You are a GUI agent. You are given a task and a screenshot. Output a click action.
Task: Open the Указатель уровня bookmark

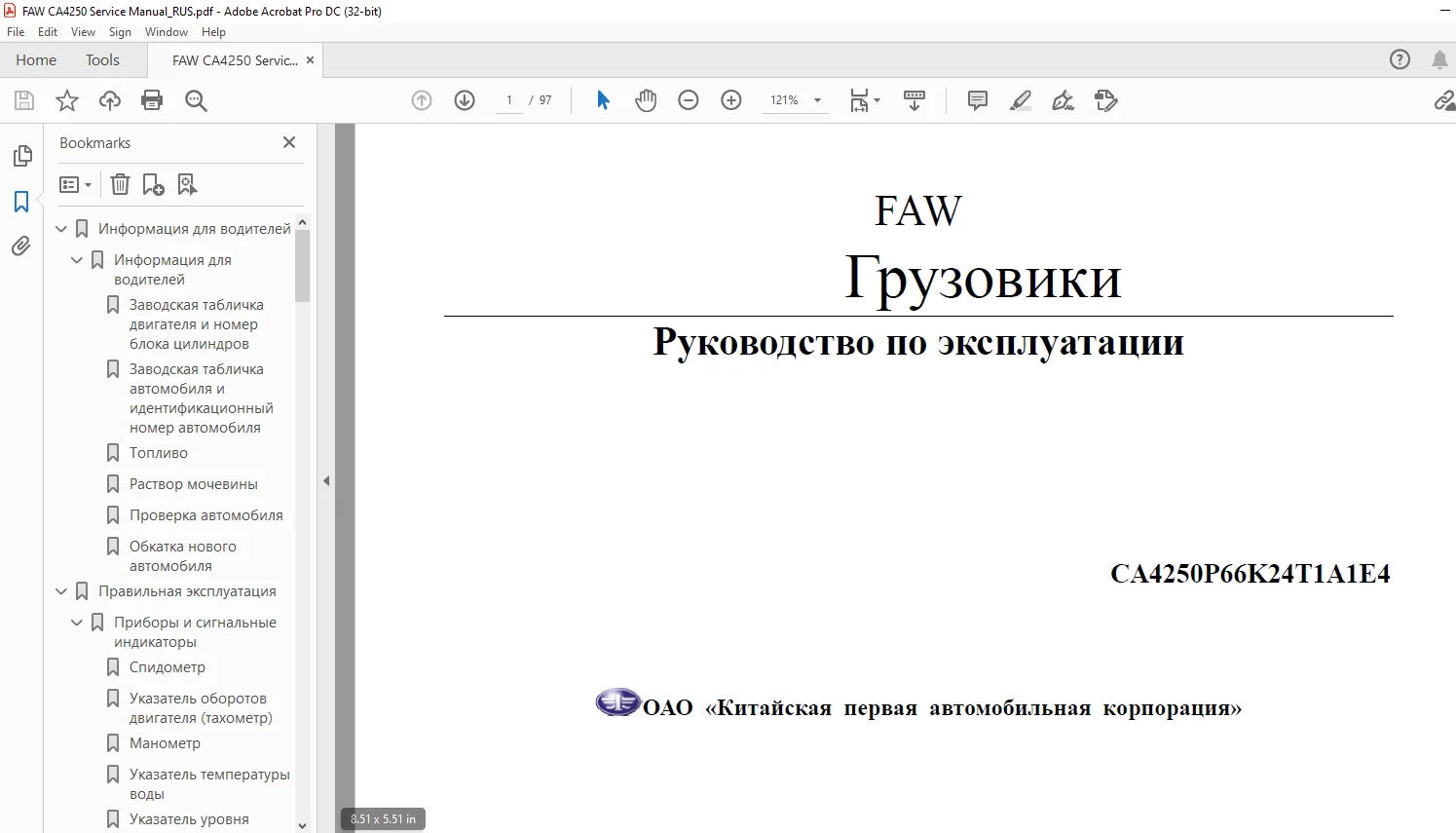coord(189,819)
